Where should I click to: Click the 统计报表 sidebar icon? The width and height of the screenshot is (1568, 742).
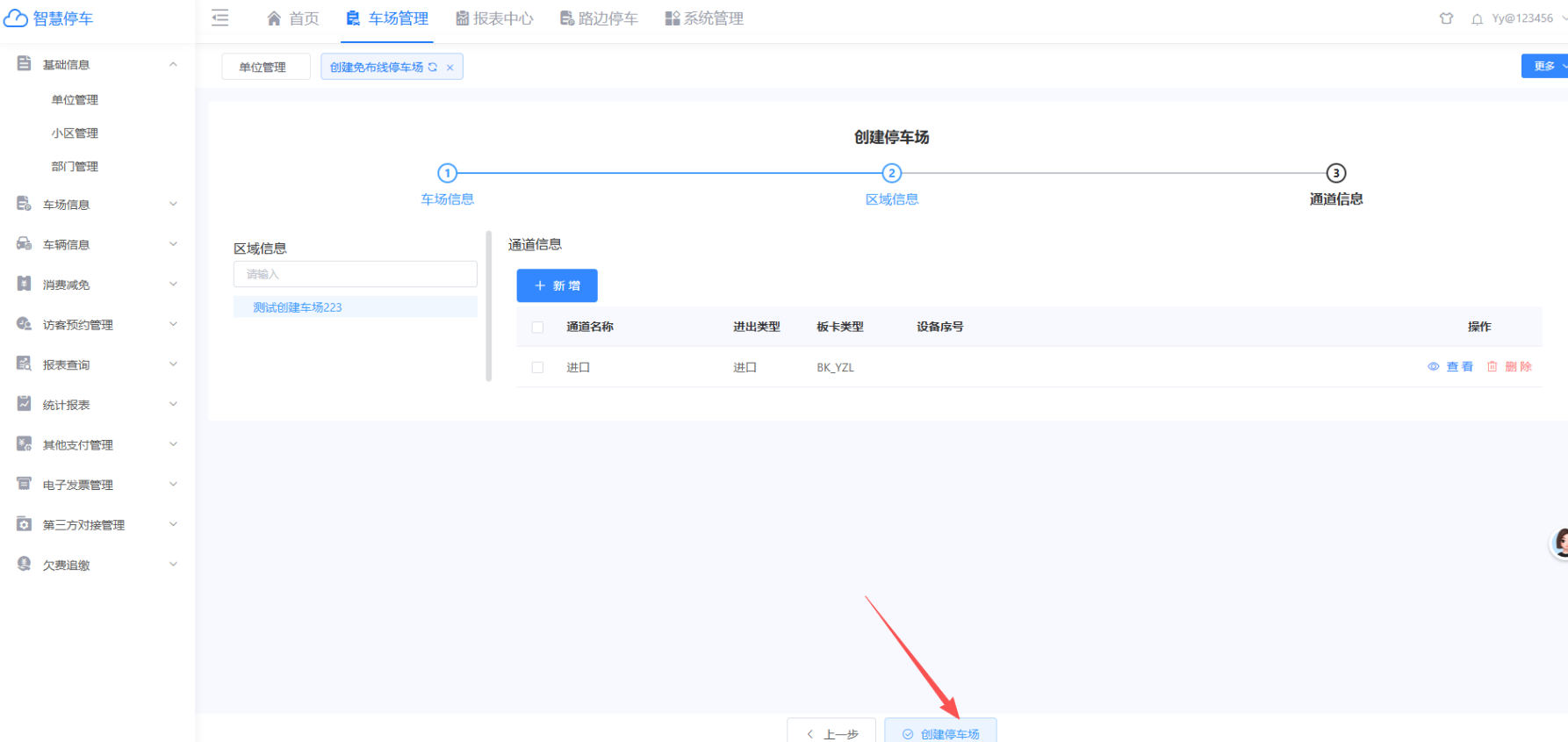click(25, 404)
